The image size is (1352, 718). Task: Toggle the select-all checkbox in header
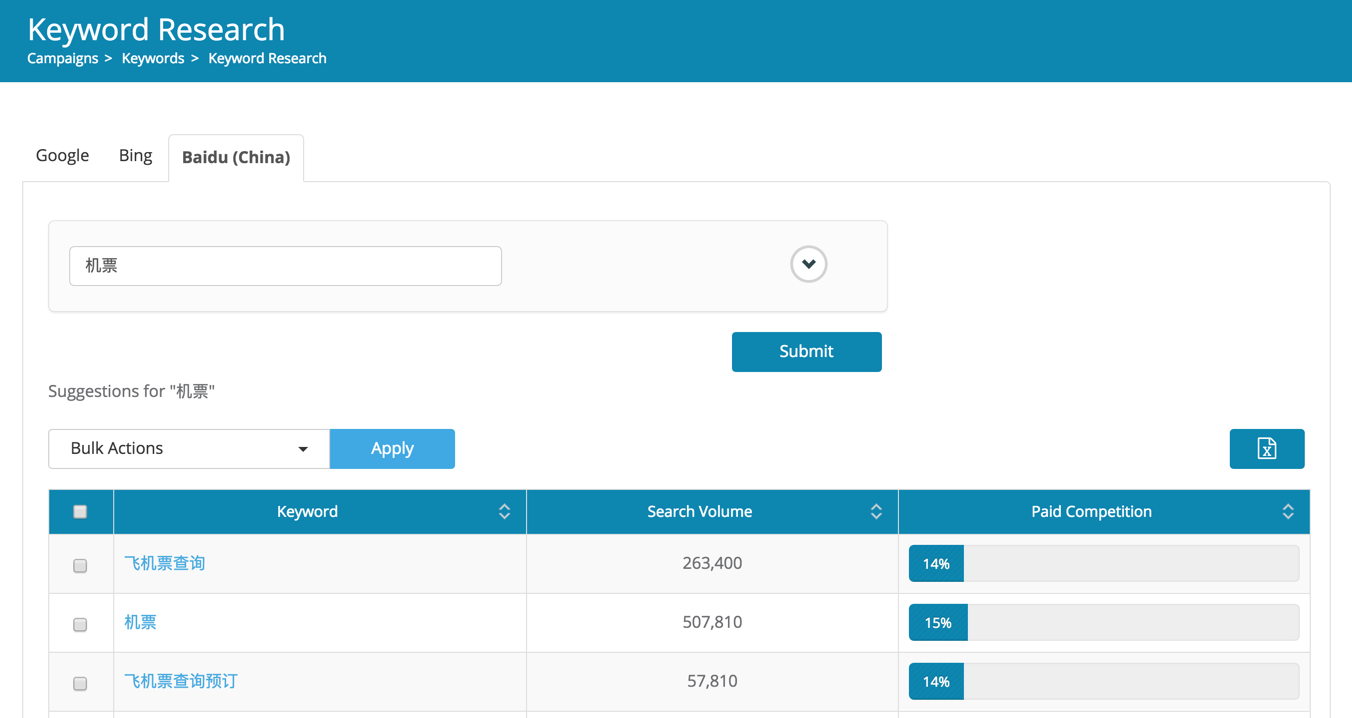(x=80, y=512)
